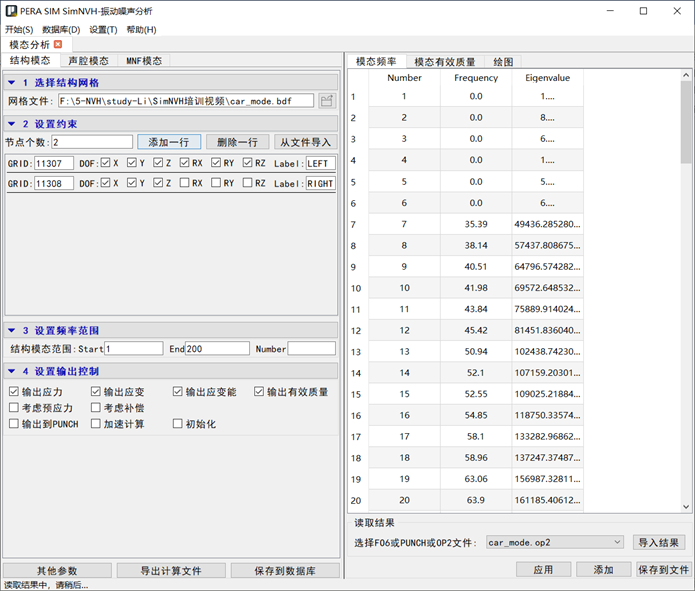Enable the 加速计算 checkbox

pos(96,424)
